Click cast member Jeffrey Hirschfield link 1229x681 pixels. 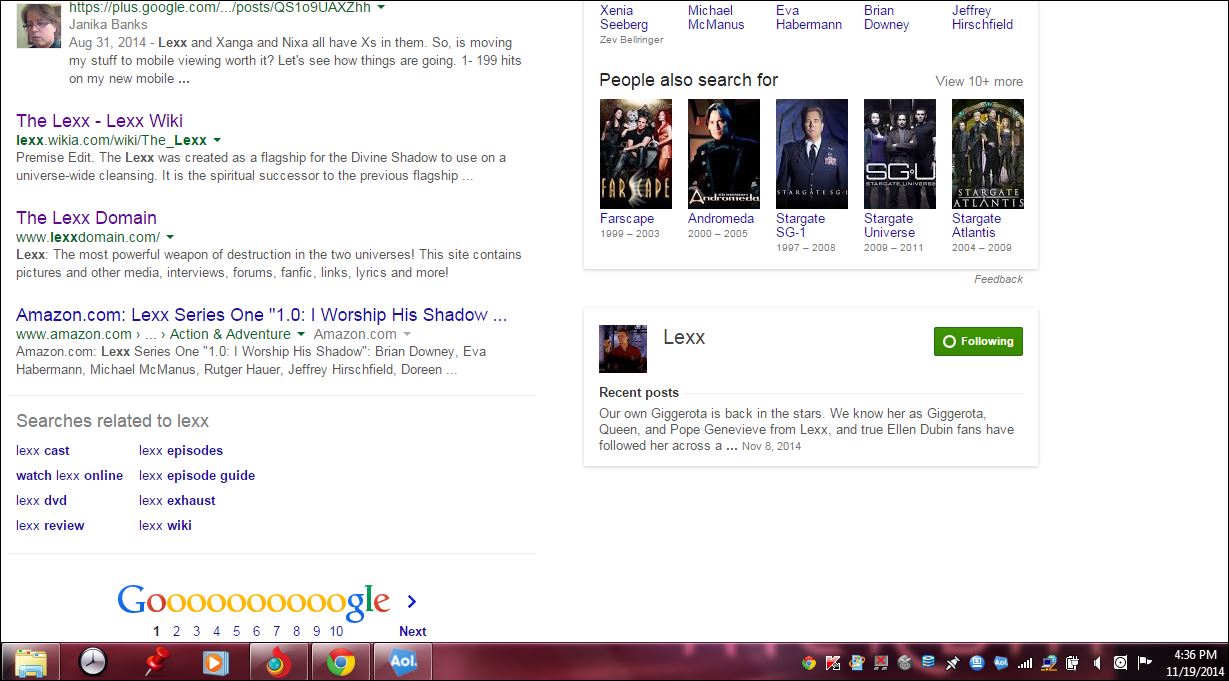983,17
